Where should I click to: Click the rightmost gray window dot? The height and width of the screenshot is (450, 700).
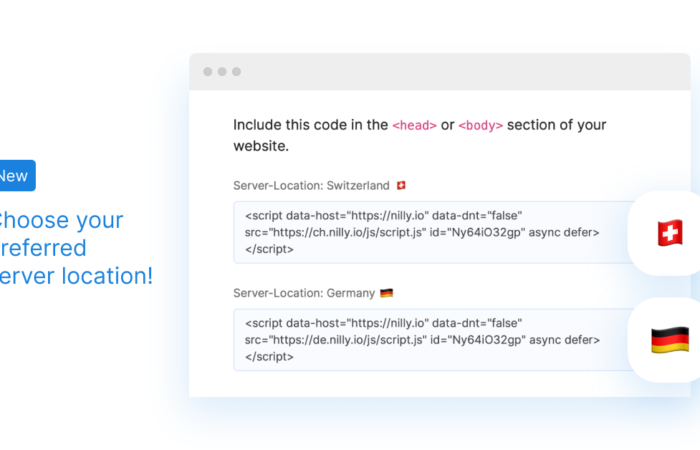click(x=237, y=72)
